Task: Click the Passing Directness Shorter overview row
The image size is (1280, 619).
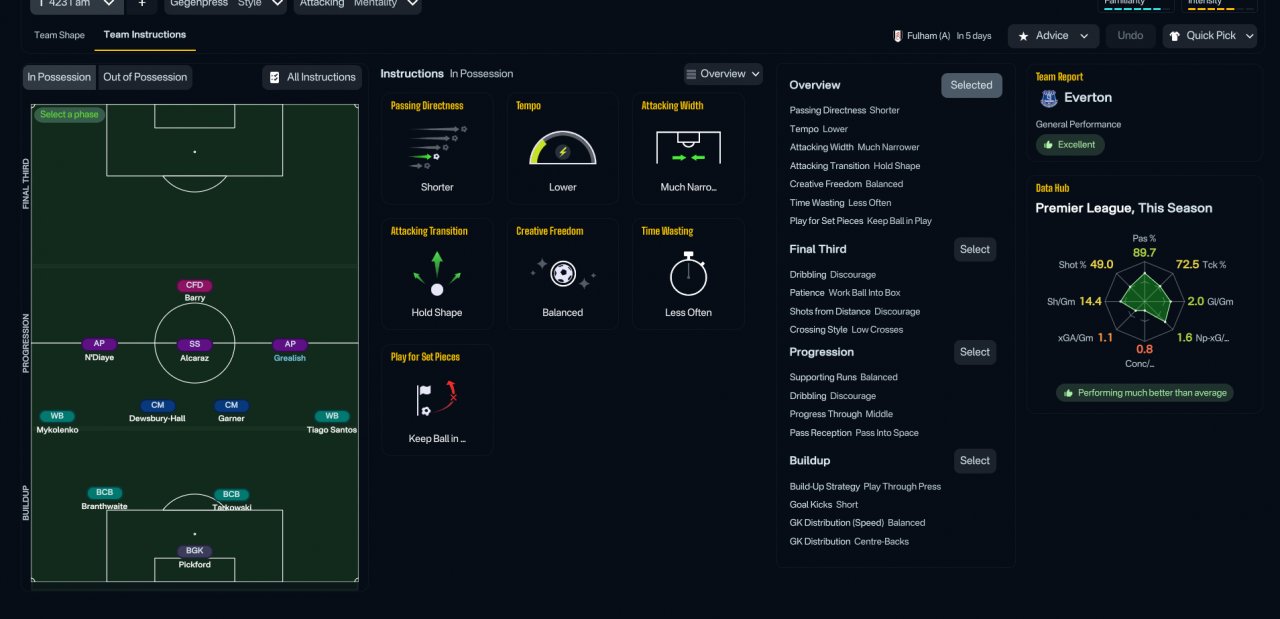Action: pos(845,110)
